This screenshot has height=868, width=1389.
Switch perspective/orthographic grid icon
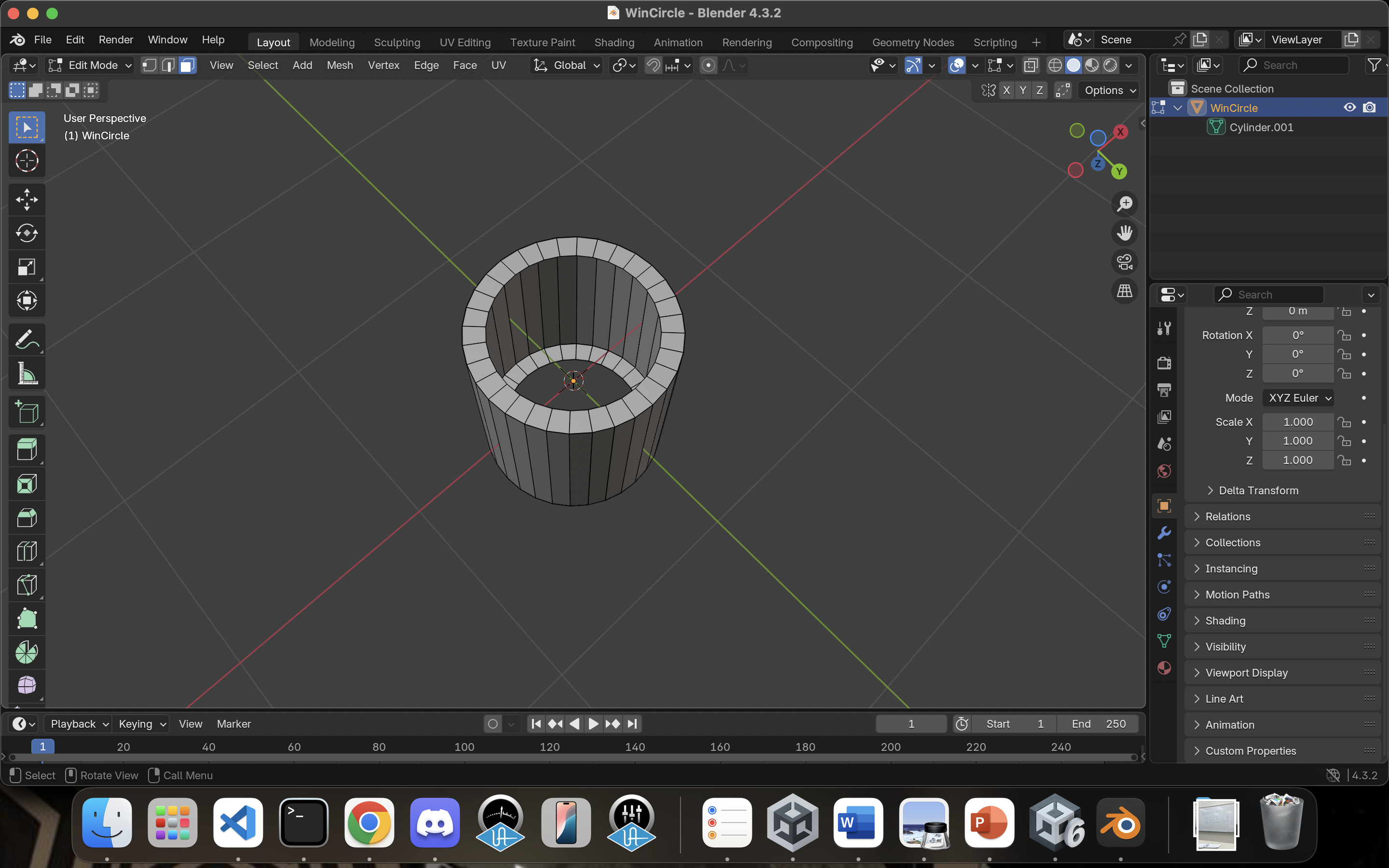(1124, 291)
